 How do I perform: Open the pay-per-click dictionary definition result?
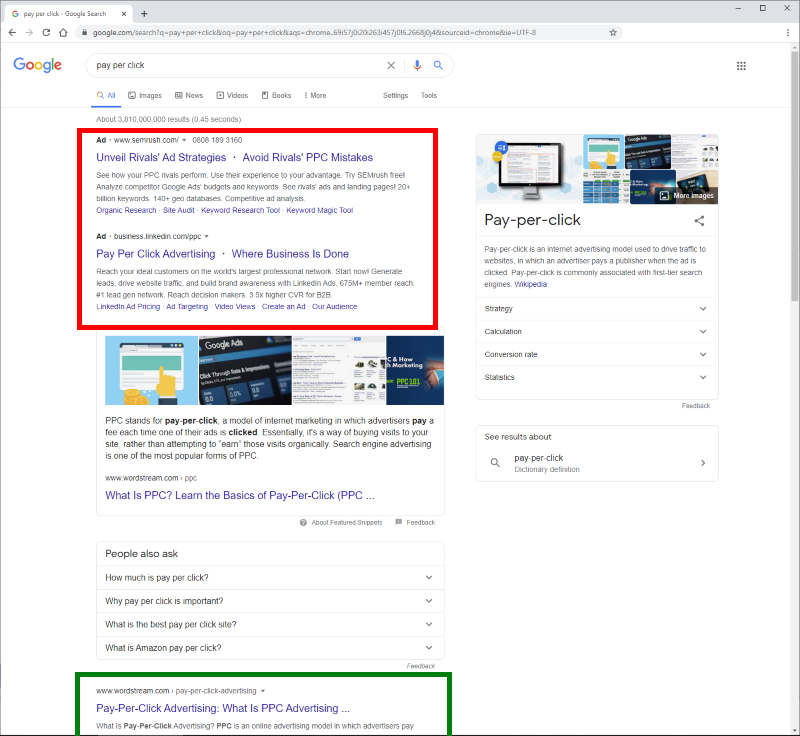tap(597, 463)
